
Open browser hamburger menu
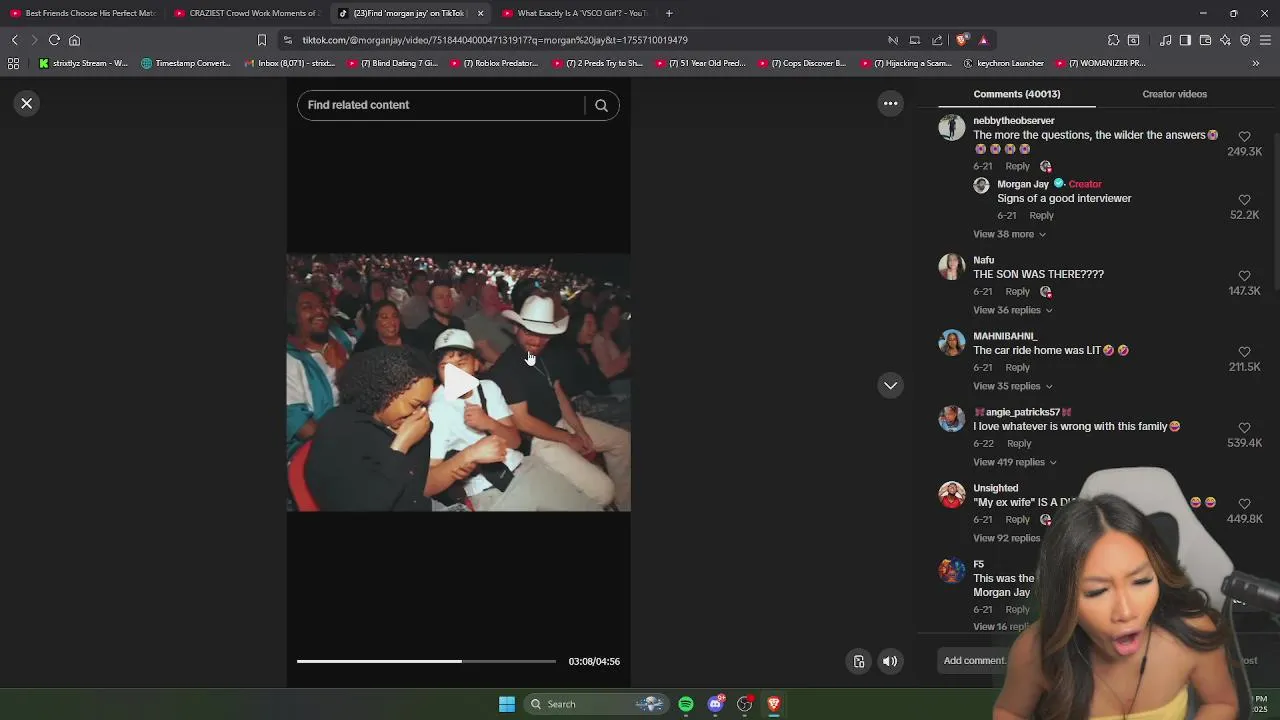pos(1265,40)
